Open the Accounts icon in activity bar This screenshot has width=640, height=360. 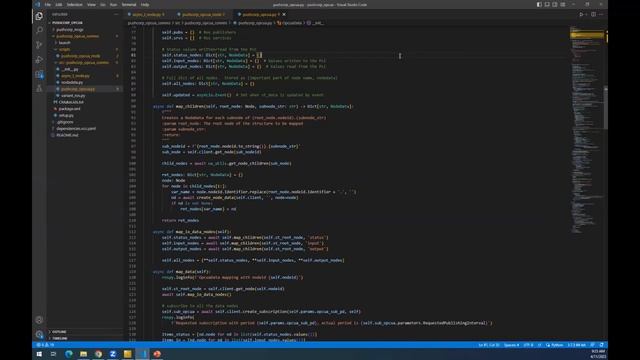click(39, 320)
